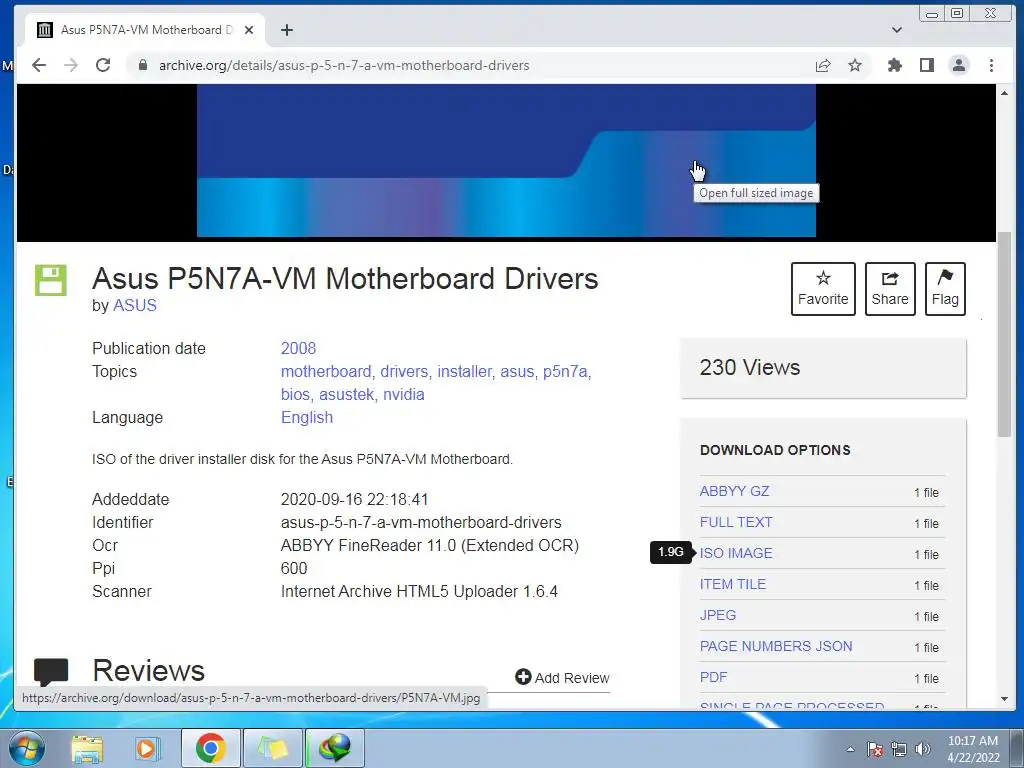This screenshot has width=1024, height=768.
Task: Expand the tab search chevron
Action: pyautogui.click(x=897, y=30)
